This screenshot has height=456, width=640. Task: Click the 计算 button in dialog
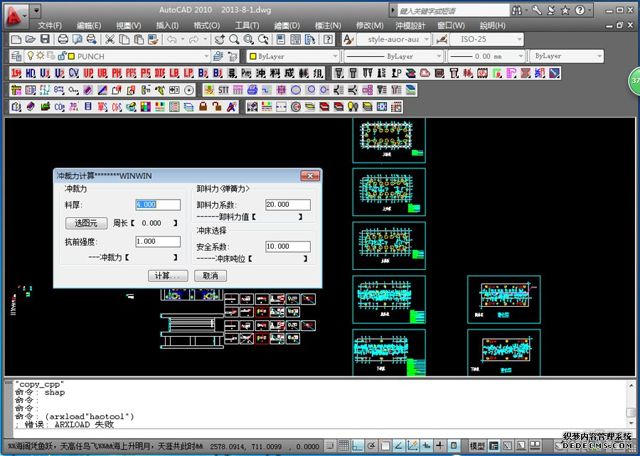click(x=168, y=276)
